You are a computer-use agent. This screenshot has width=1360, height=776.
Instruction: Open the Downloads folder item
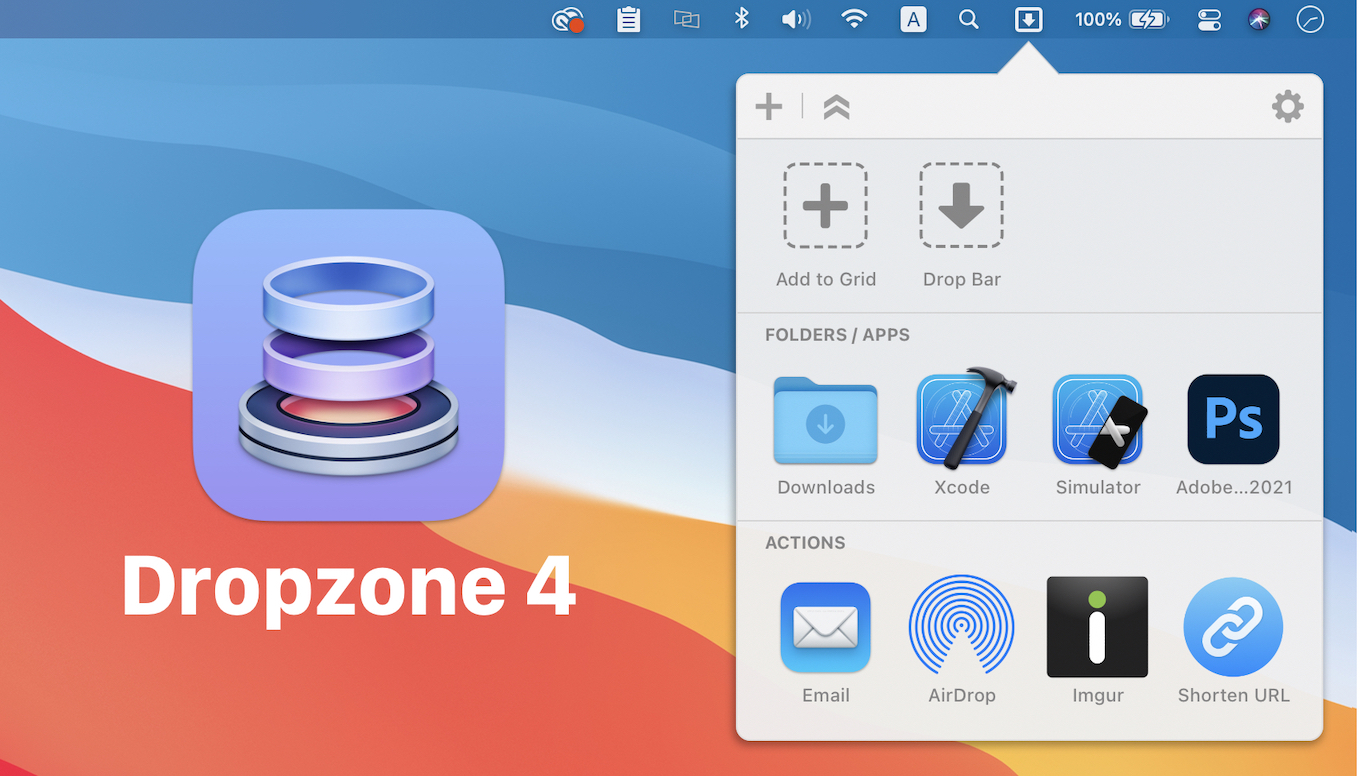pos(825,420)
